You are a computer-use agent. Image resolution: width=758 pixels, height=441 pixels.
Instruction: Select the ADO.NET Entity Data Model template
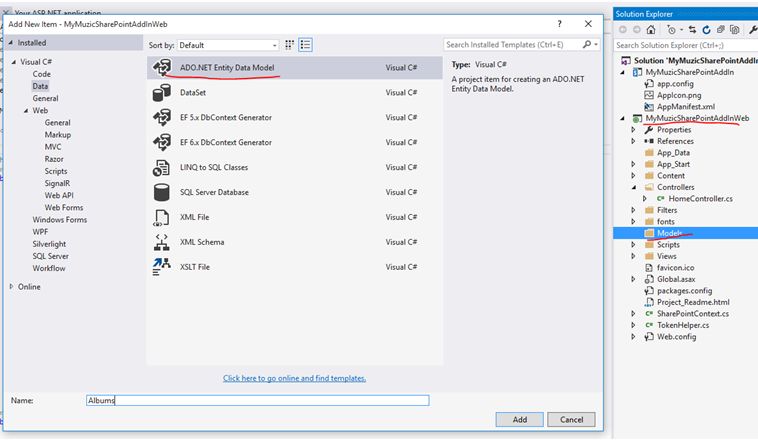coord(294,68)
